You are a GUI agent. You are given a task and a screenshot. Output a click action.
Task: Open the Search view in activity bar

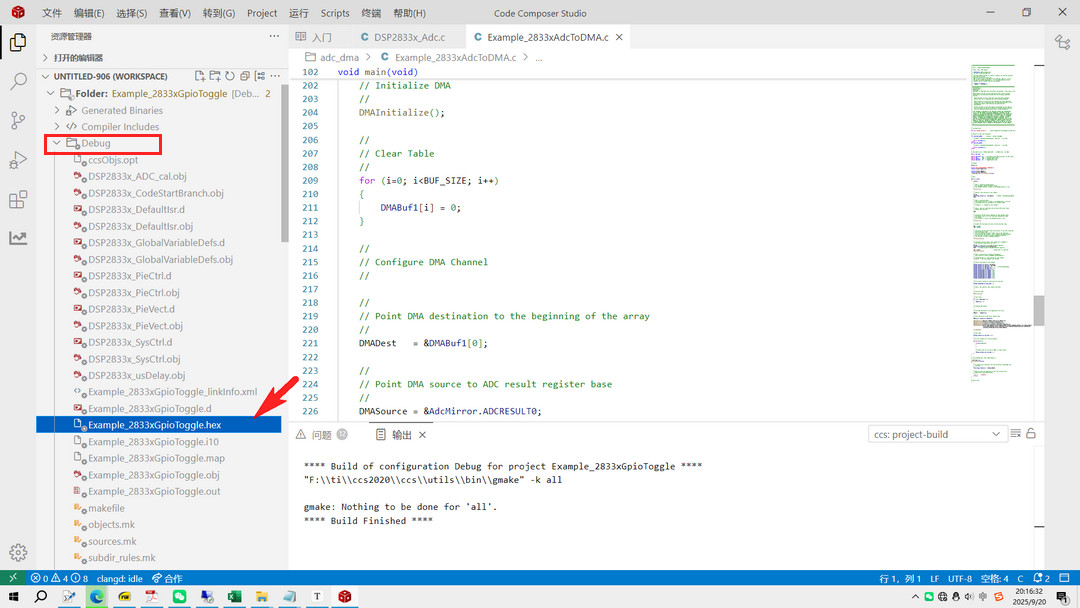click(x=18, y=81)
